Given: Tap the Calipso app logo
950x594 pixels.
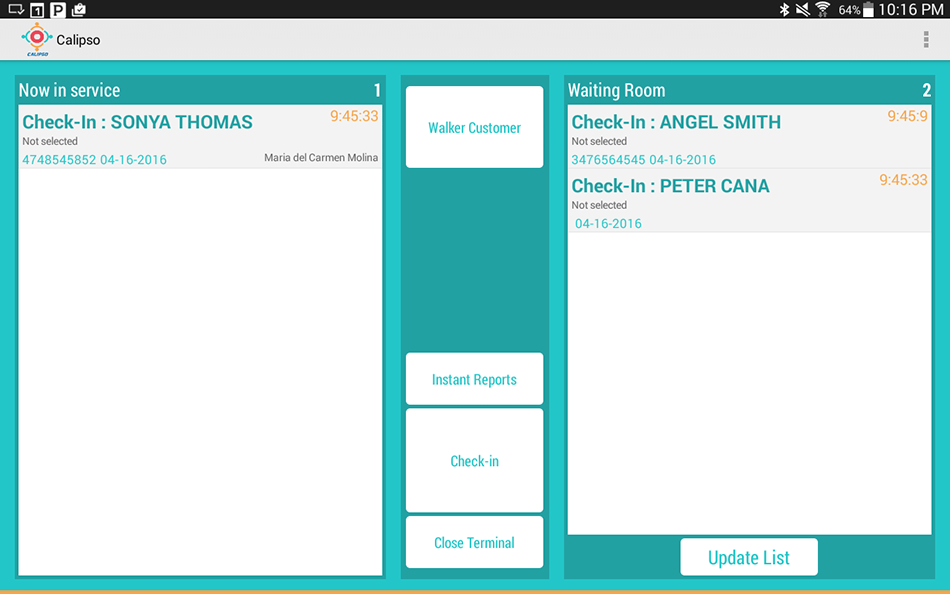Looking at the screenshot, I should pos(37,40).
